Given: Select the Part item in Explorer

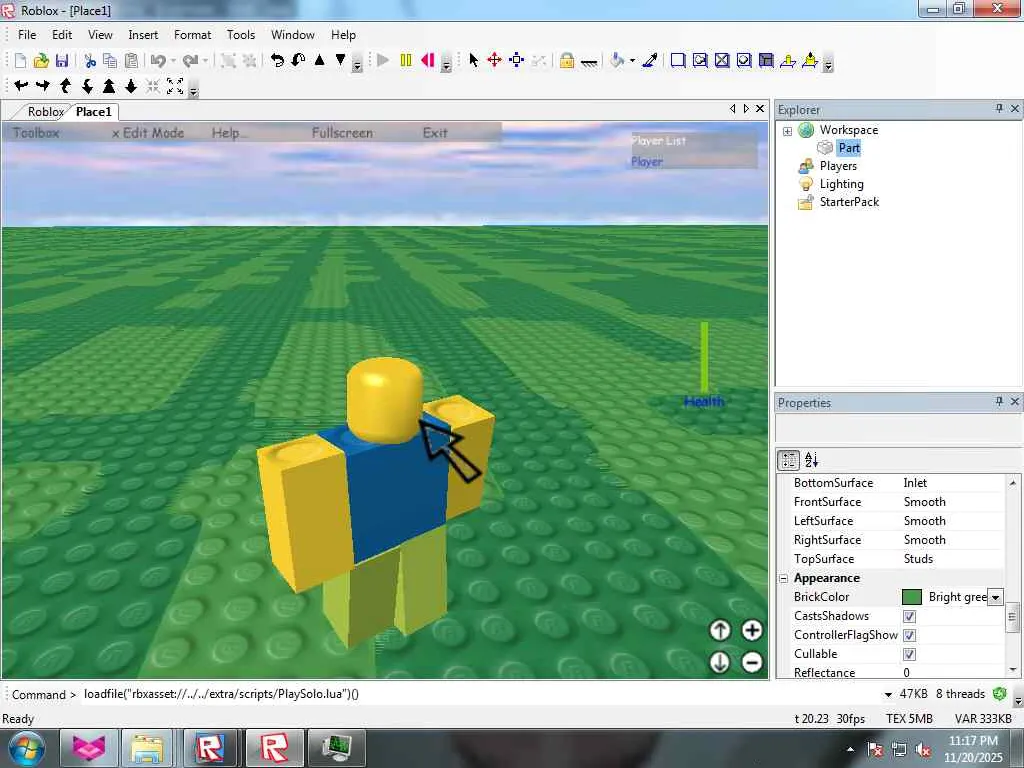Looking at the screenshot, I should 848,148.
